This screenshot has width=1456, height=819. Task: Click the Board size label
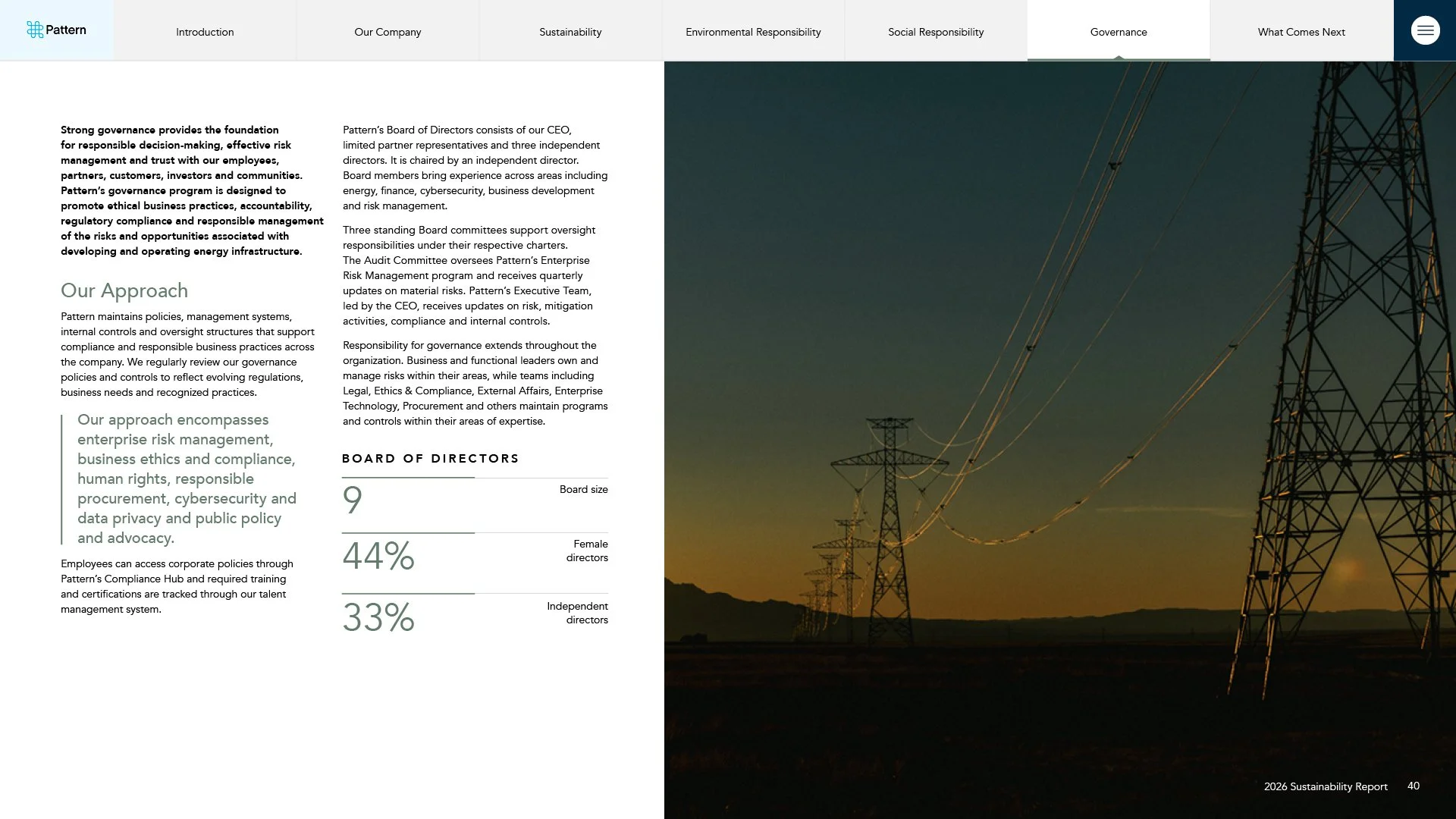pyautogui.click(x=583, y=490)
